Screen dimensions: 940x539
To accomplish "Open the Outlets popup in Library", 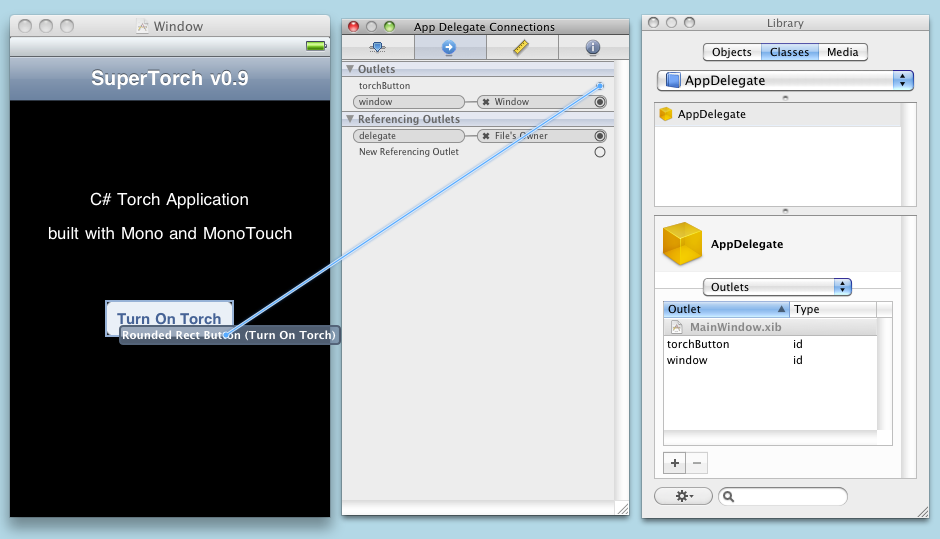I will [777, 287].
